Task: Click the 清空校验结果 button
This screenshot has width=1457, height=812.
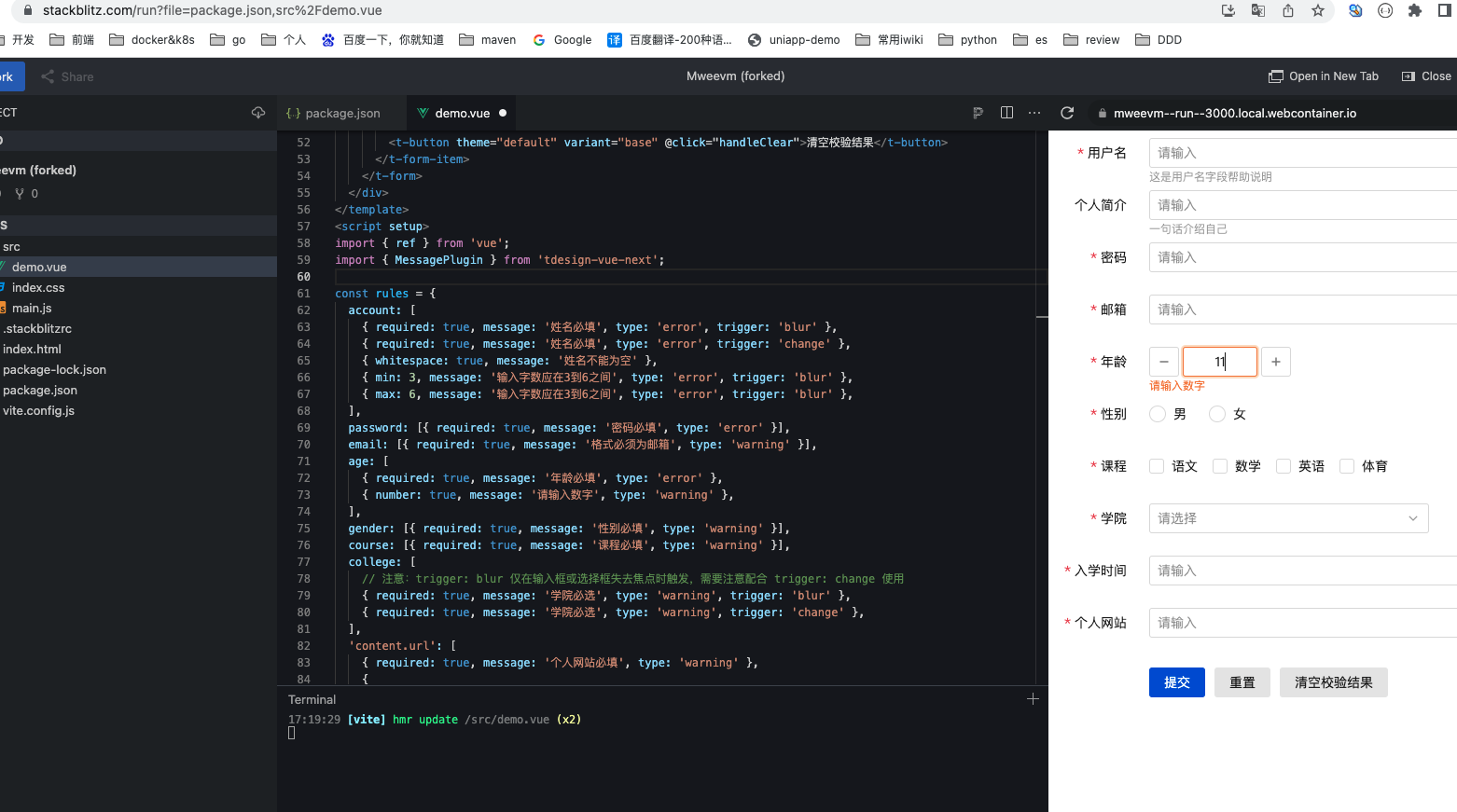Action: pos(1333,681)
